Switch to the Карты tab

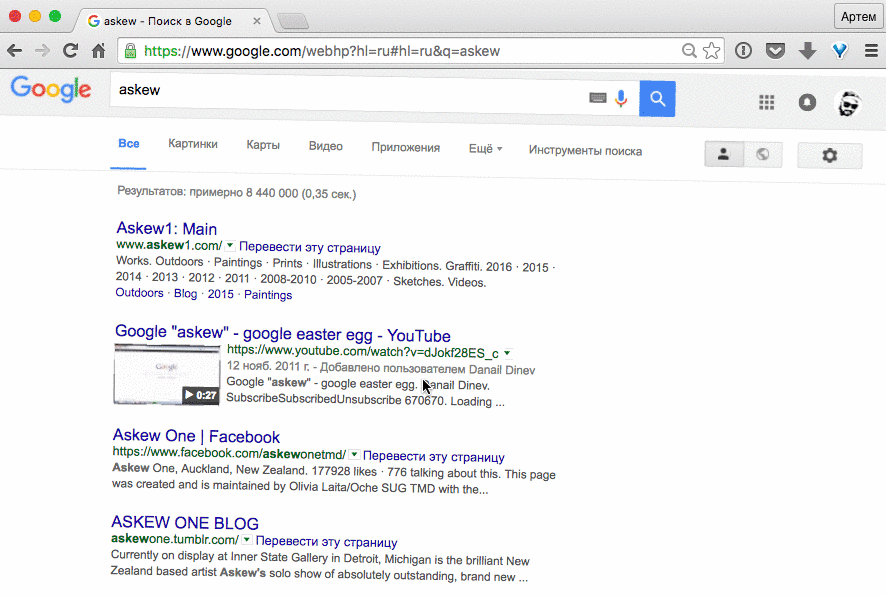coord(263,145)
